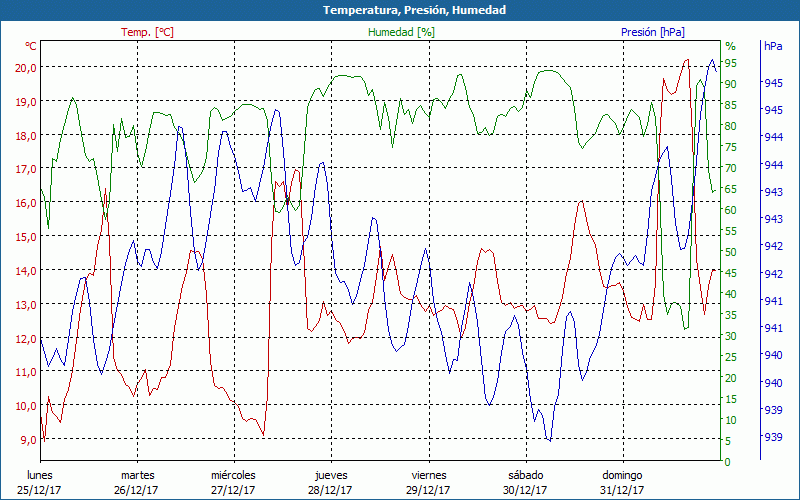Select the viernes 29/12/17 date marker
Viewport: 800px width, 500px height.
click(428, 482)
